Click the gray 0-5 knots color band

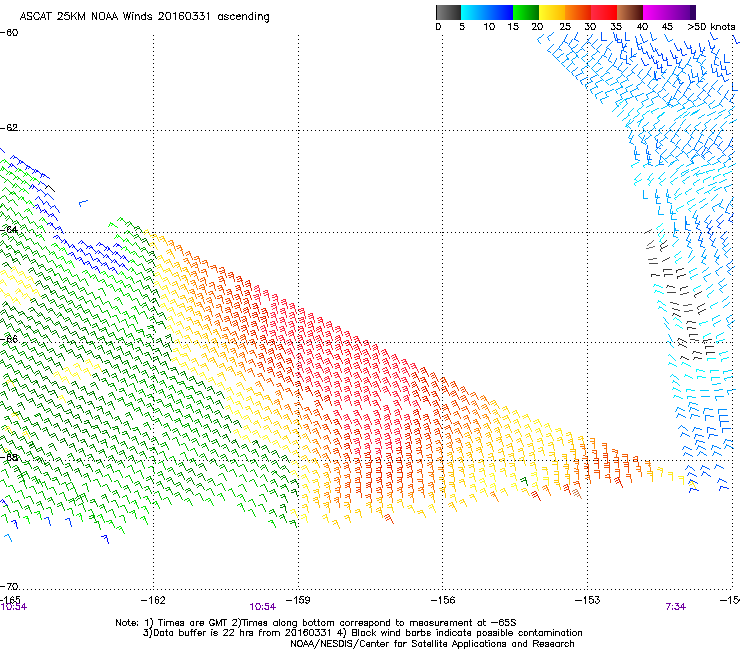pos(448,12)
